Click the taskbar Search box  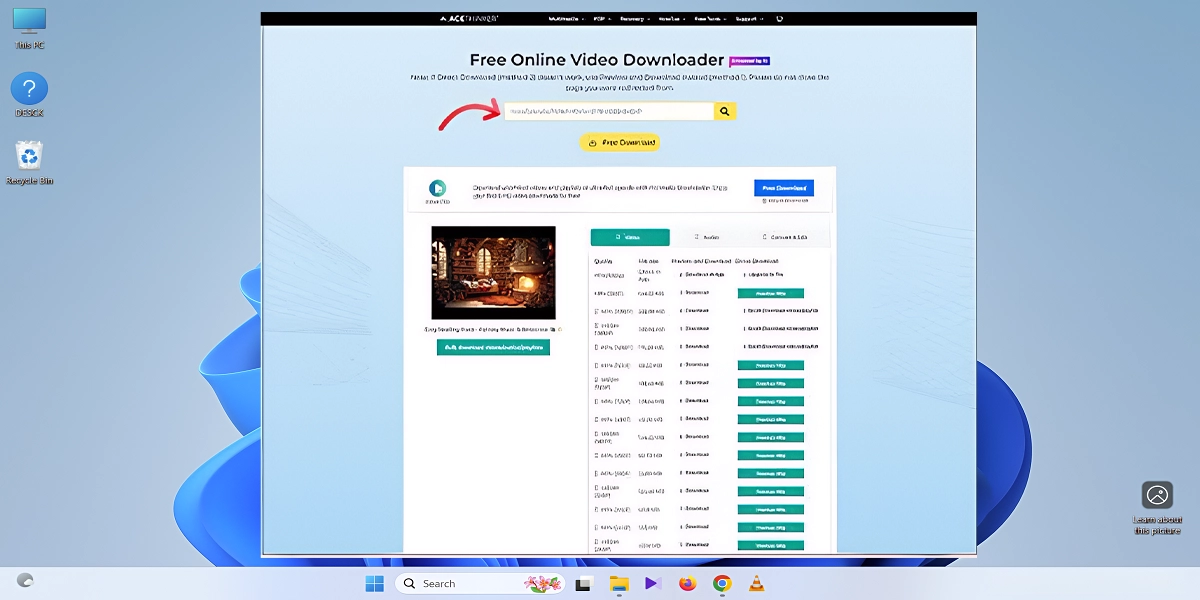click(x=480, y=583)
